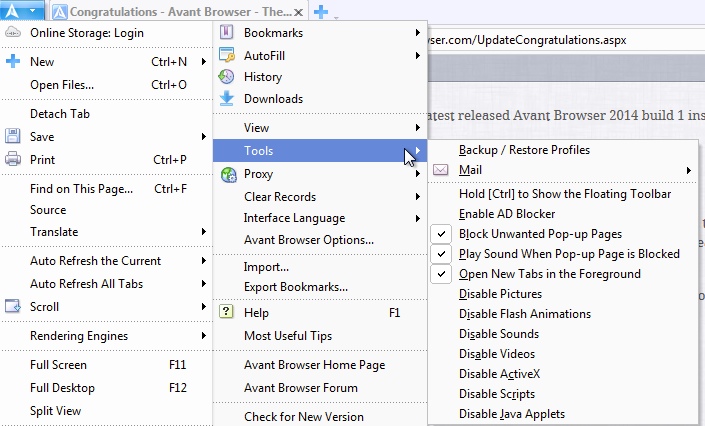Screen dimensions: 705x426
Task: Click the Save floppy disk icon
Action: [x=13, y=137]
